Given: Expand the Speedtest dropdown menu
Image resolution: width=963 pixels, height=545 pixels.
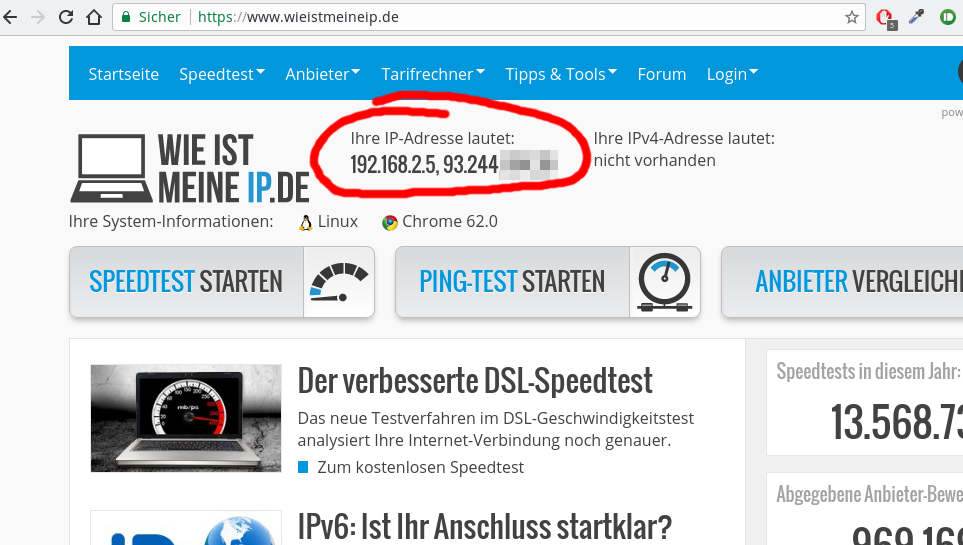Looking at the screenshot, I should coord(222,74).
